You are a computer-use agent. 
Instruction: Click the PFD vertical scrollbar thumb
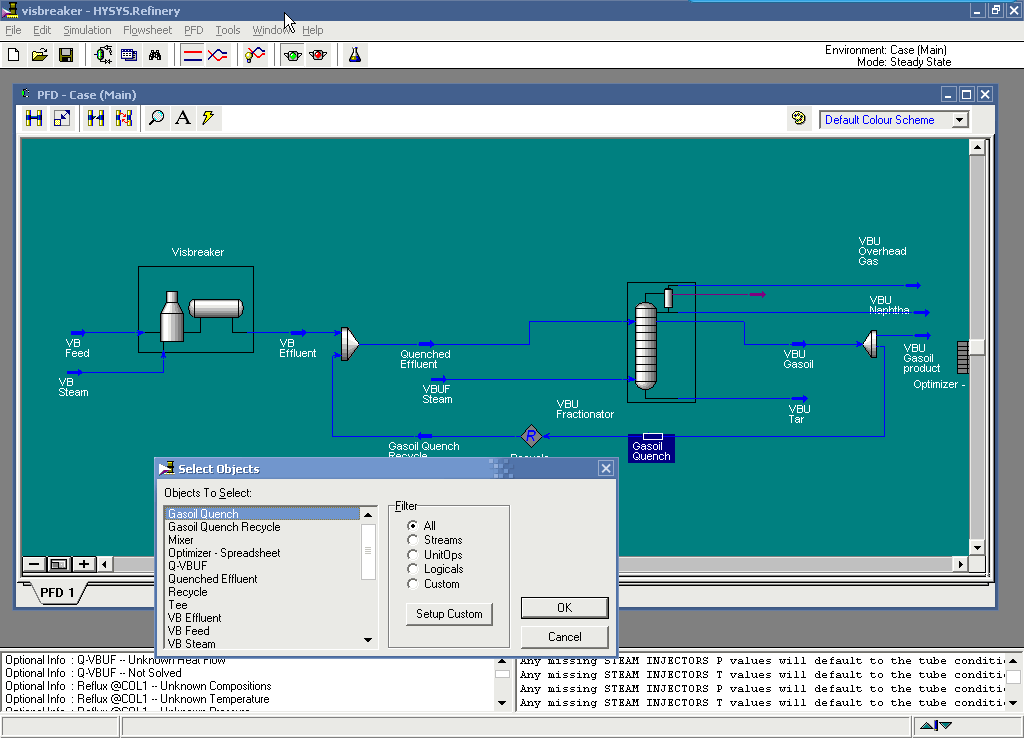pyautogui.click(x=977, y=347)
